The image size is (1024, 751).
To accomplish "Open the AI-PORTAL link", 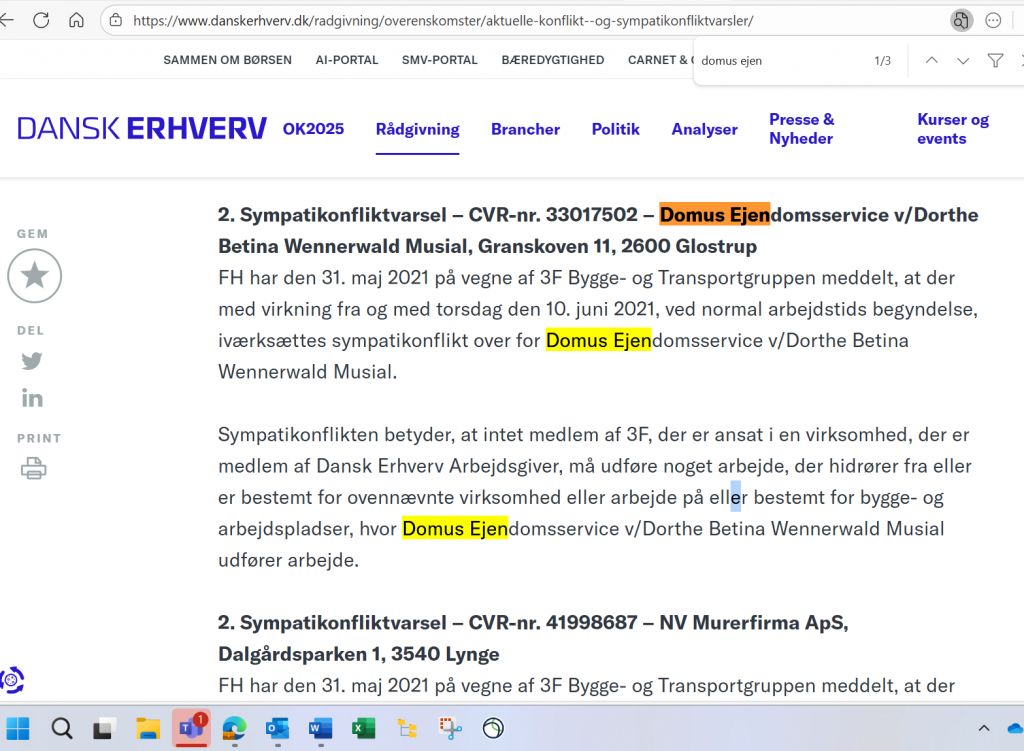I will (x=347, y=60).
